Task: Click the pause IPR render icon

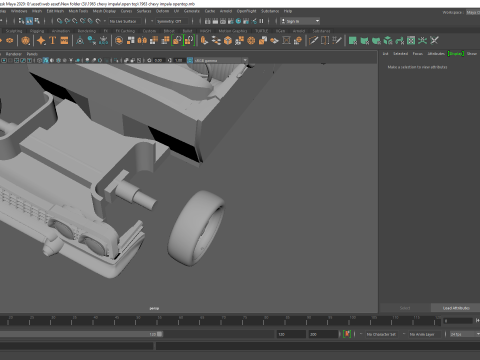Action: tap(261, 21)
